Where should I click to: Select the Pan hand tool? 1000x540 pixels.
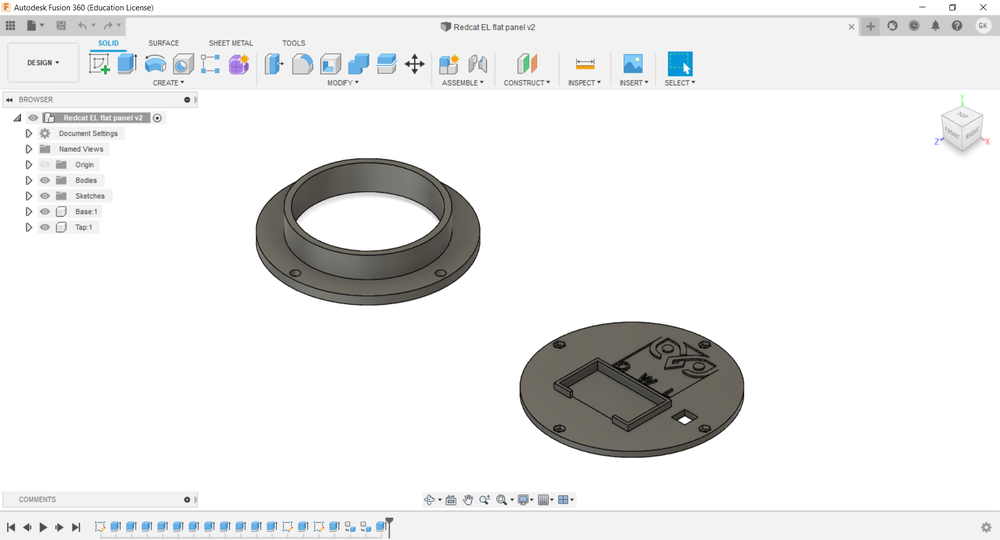[467, 500]
